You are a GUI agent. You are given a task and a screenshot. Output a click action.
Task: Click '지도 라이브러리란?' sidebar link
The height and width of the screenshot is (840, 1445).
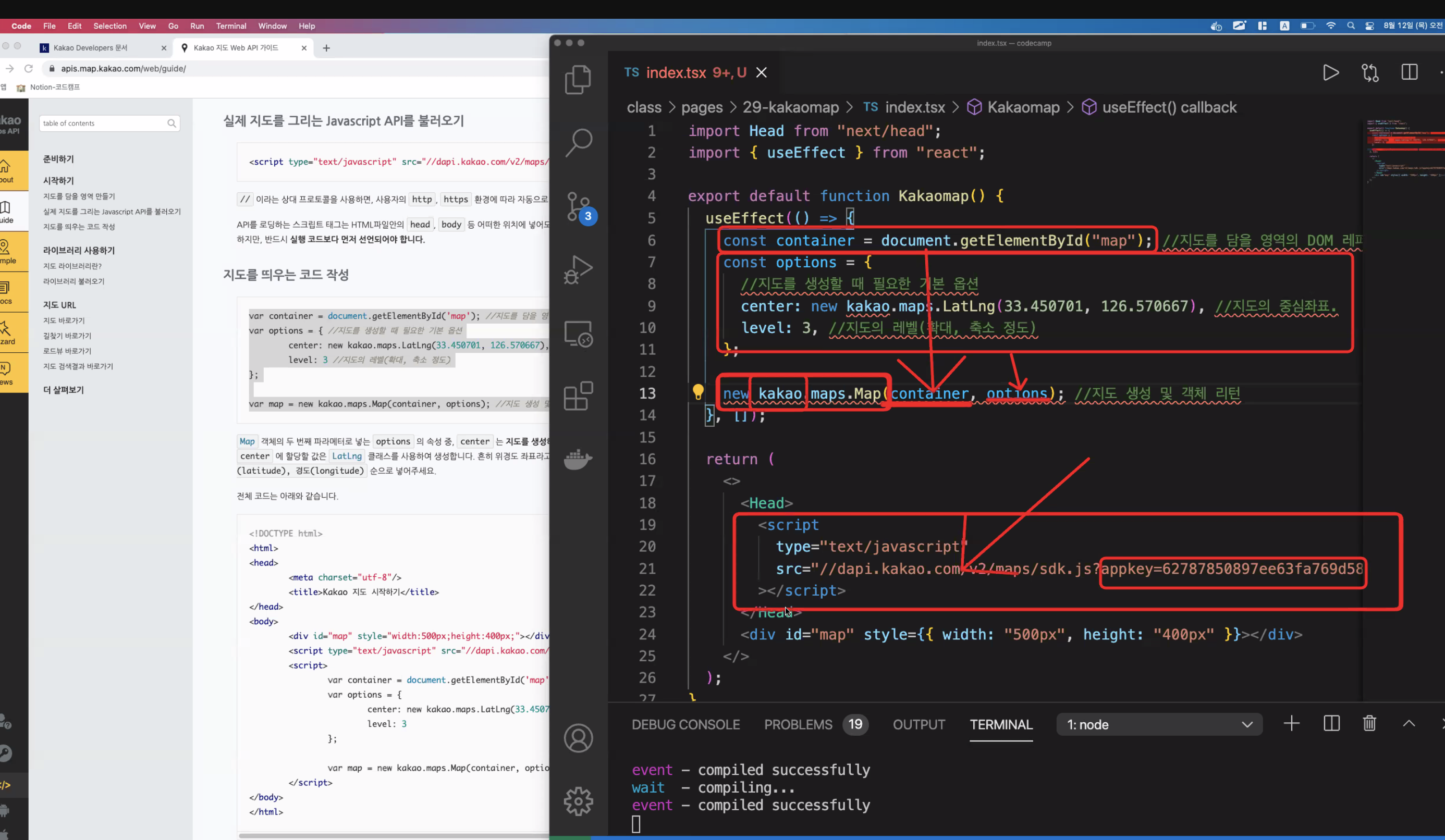[x=72, y=266]
